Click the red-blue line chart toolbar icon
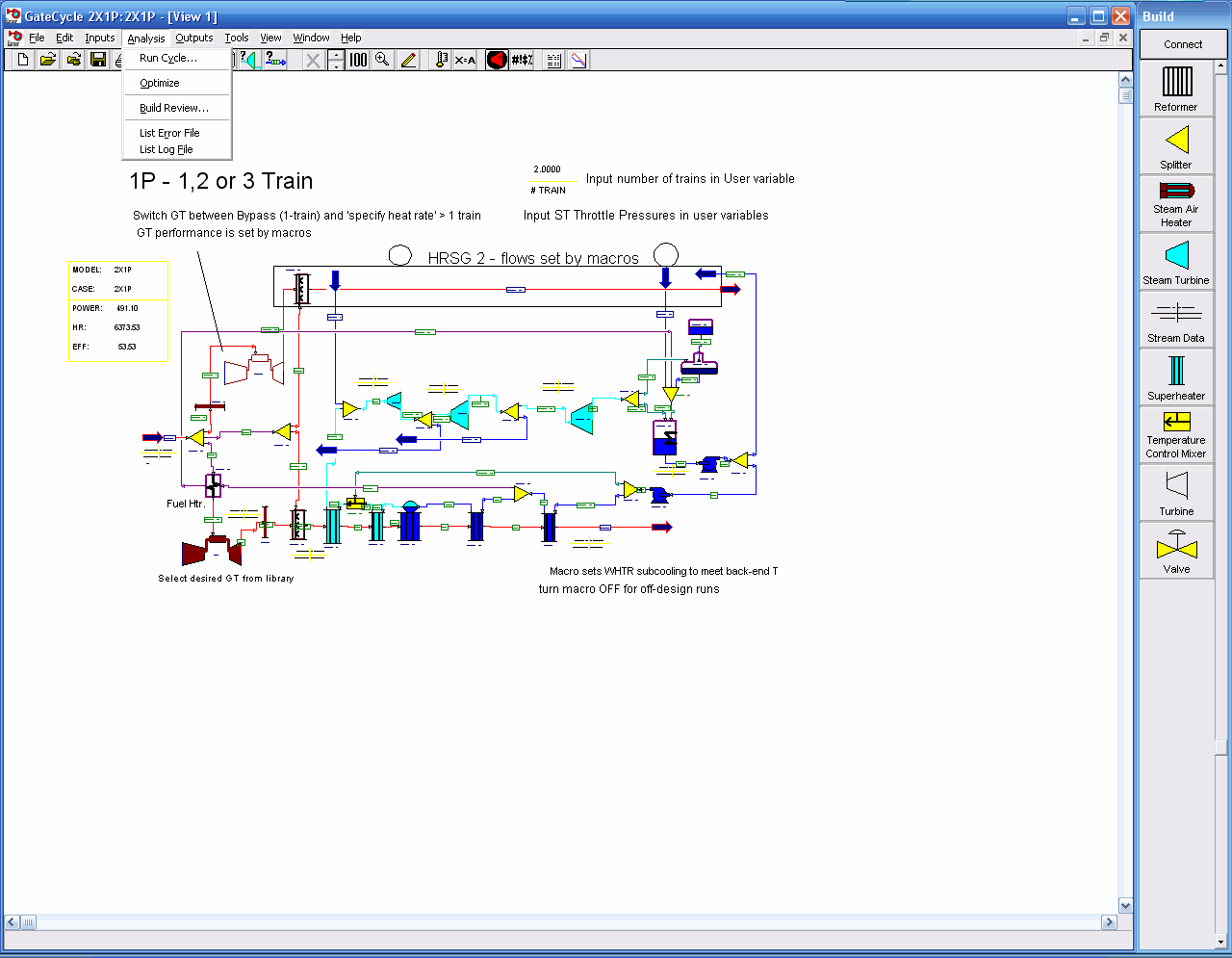 click(x=578, y=60)
